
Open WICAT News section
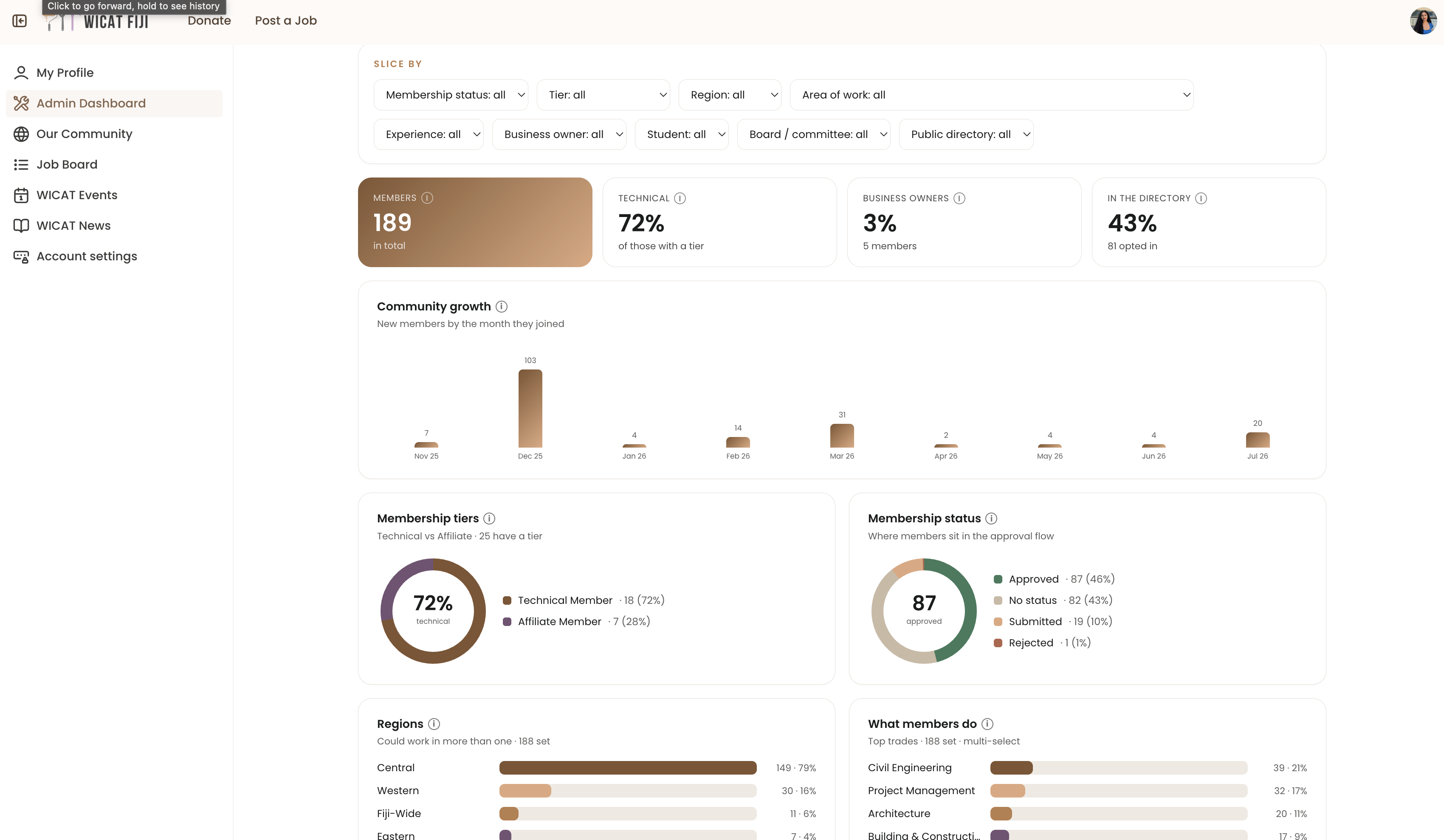click(x=114, y=226)
